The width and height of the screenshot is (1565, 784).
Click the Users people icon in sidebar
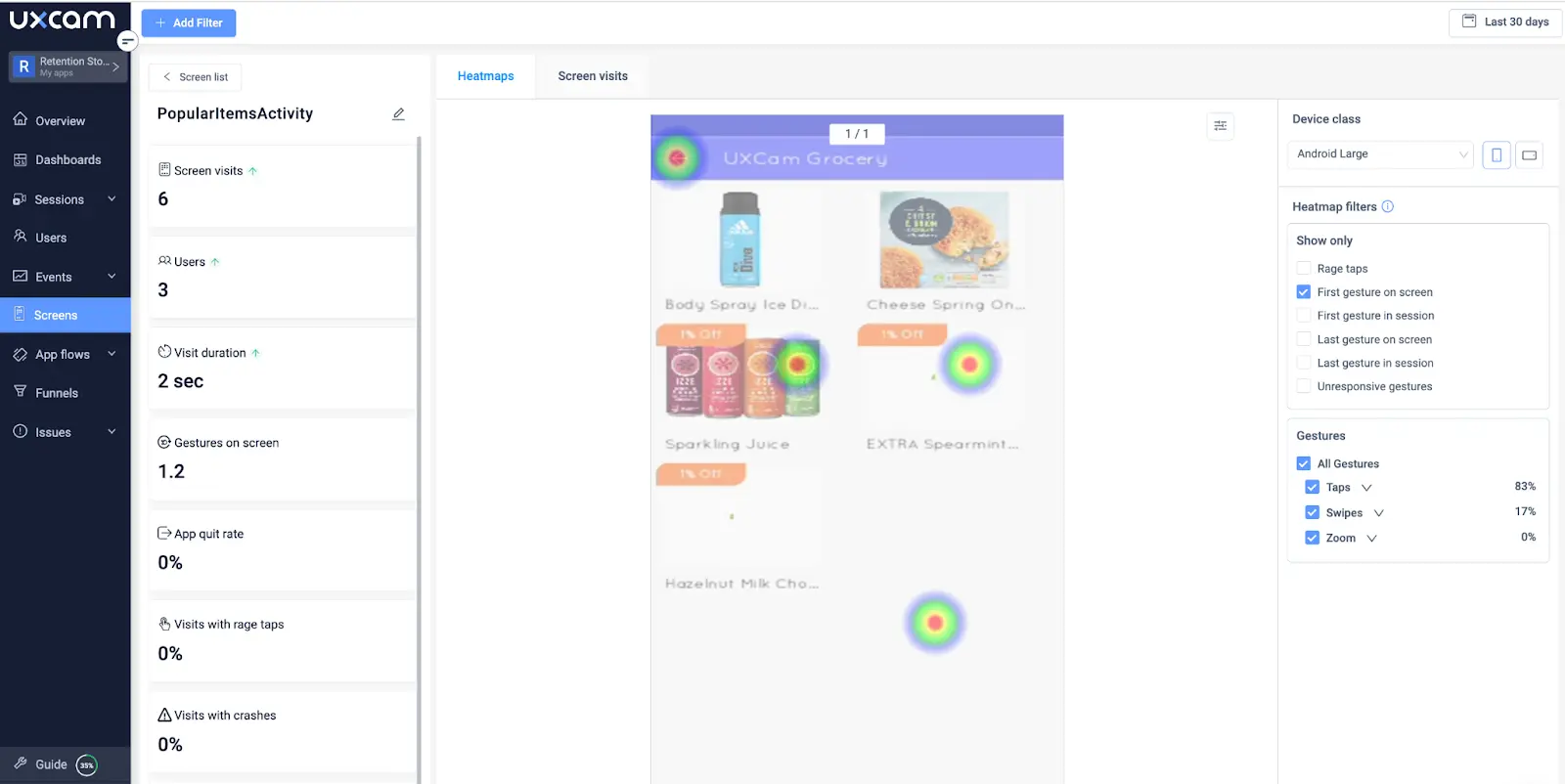[21, 237]
